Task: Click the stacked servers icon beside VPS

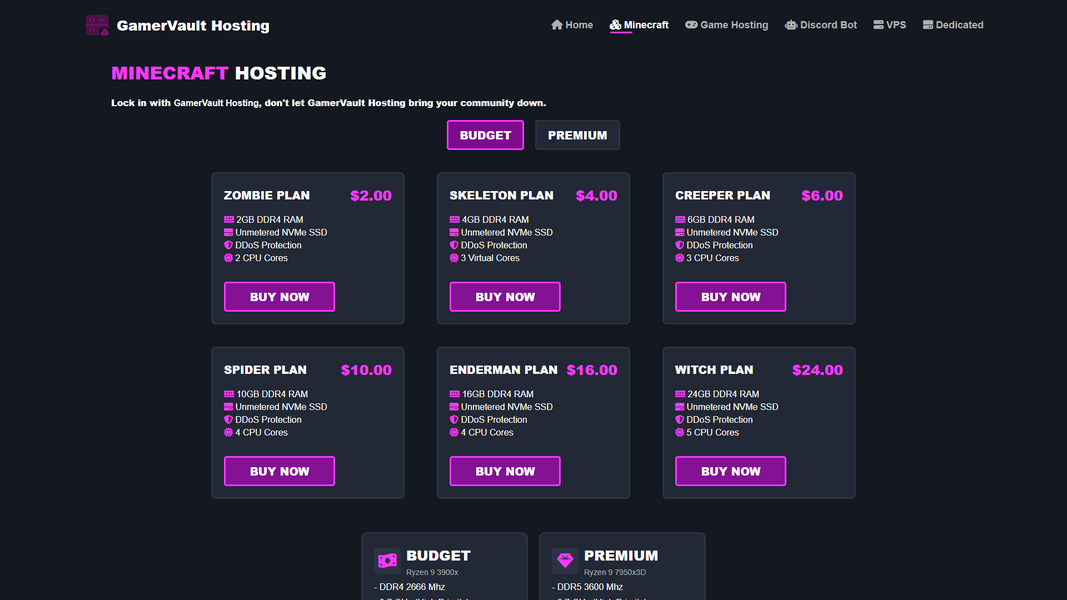Action: click(877, 24)
